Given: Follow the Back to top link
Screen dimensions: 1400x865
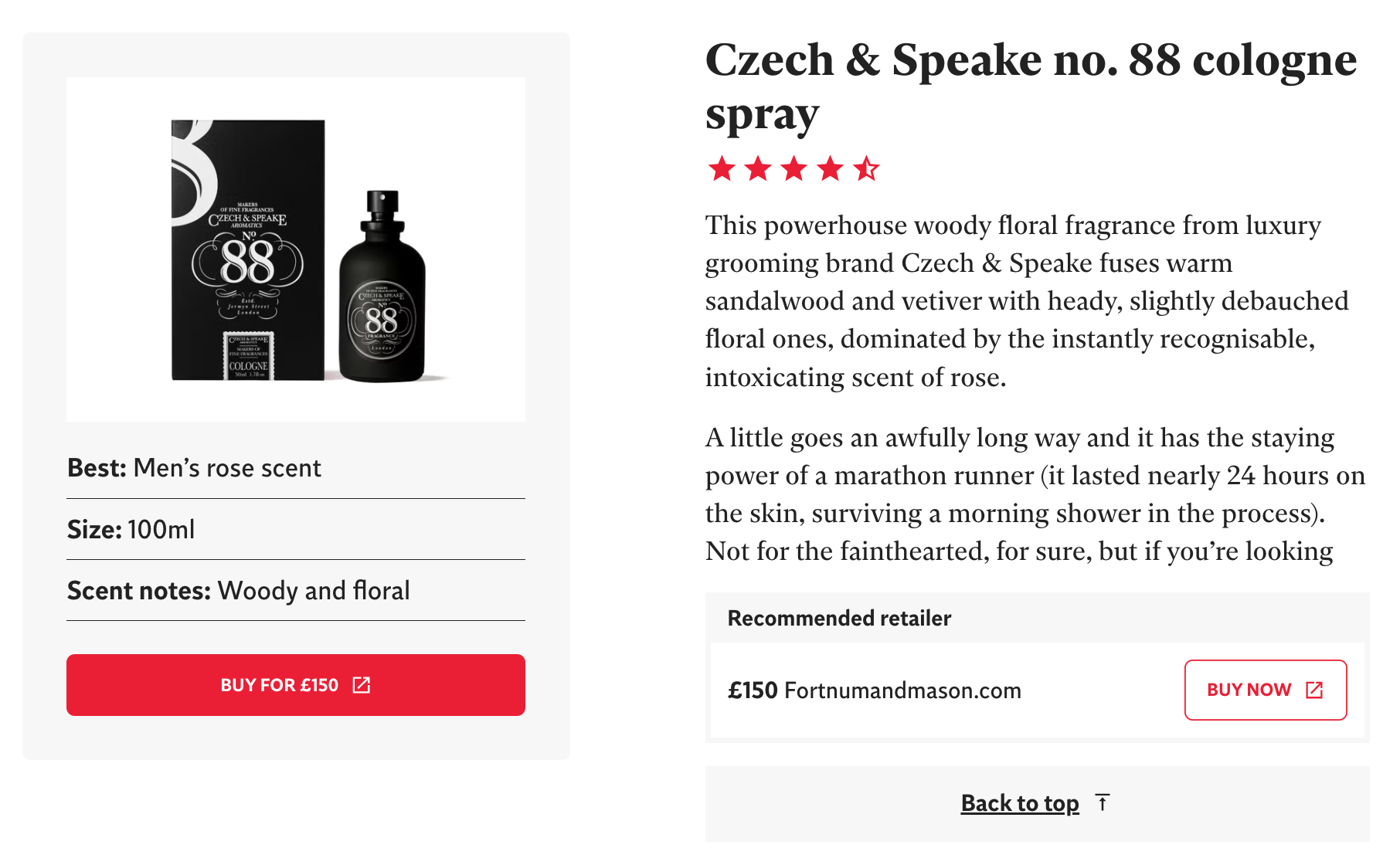Looking at the screenshot, I should 1019,803.
